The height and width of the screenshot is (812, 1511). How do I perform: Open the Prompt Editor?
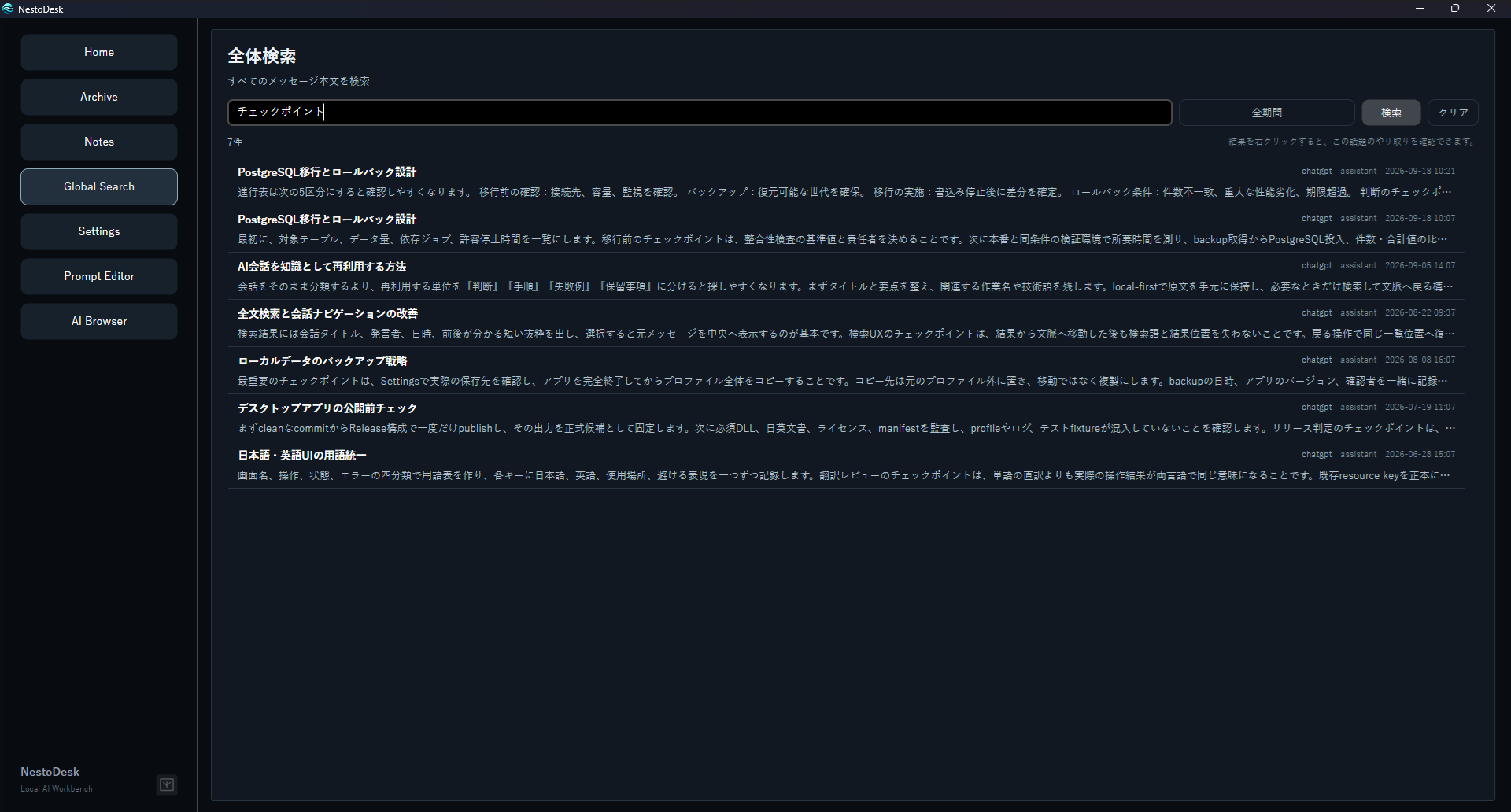99,276
